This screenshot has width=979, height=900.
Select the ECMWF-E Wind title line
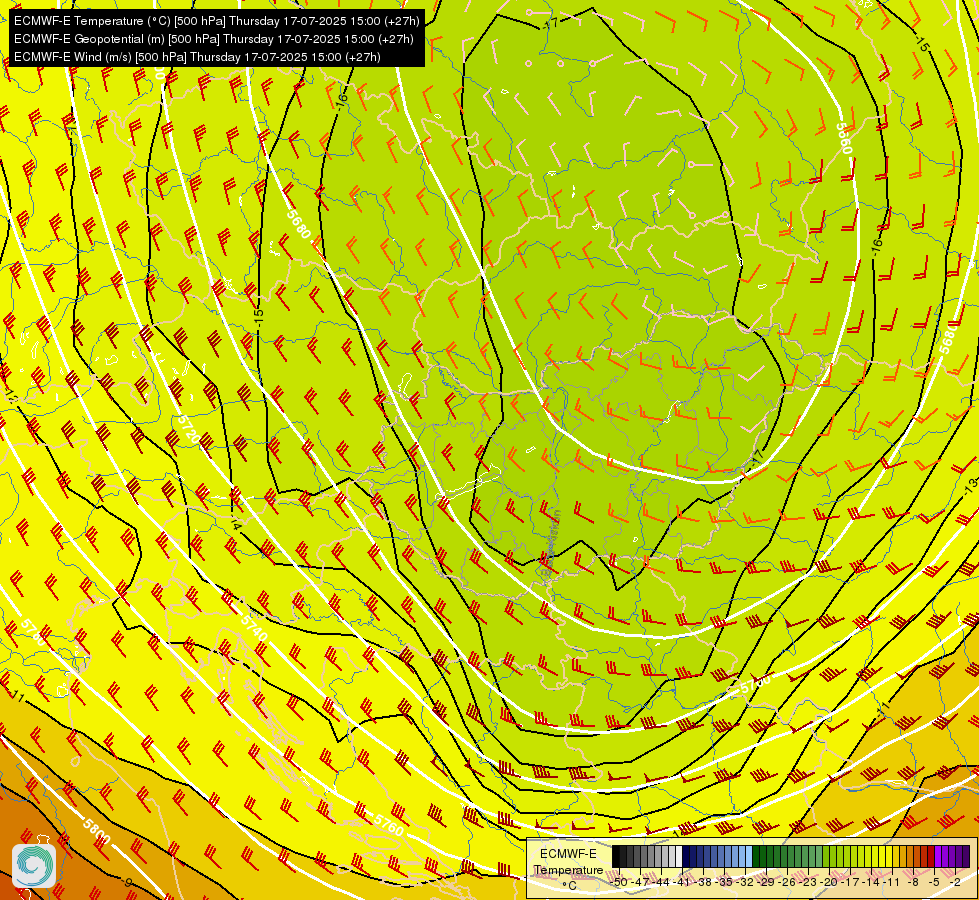pos(197,57)
